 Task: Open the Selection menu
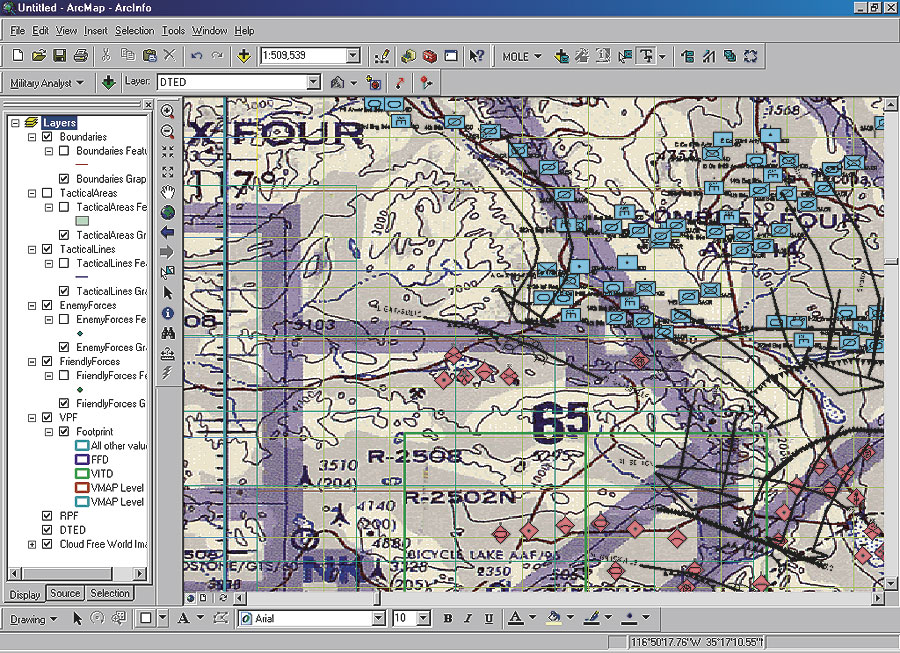click(x=135, y=30)
